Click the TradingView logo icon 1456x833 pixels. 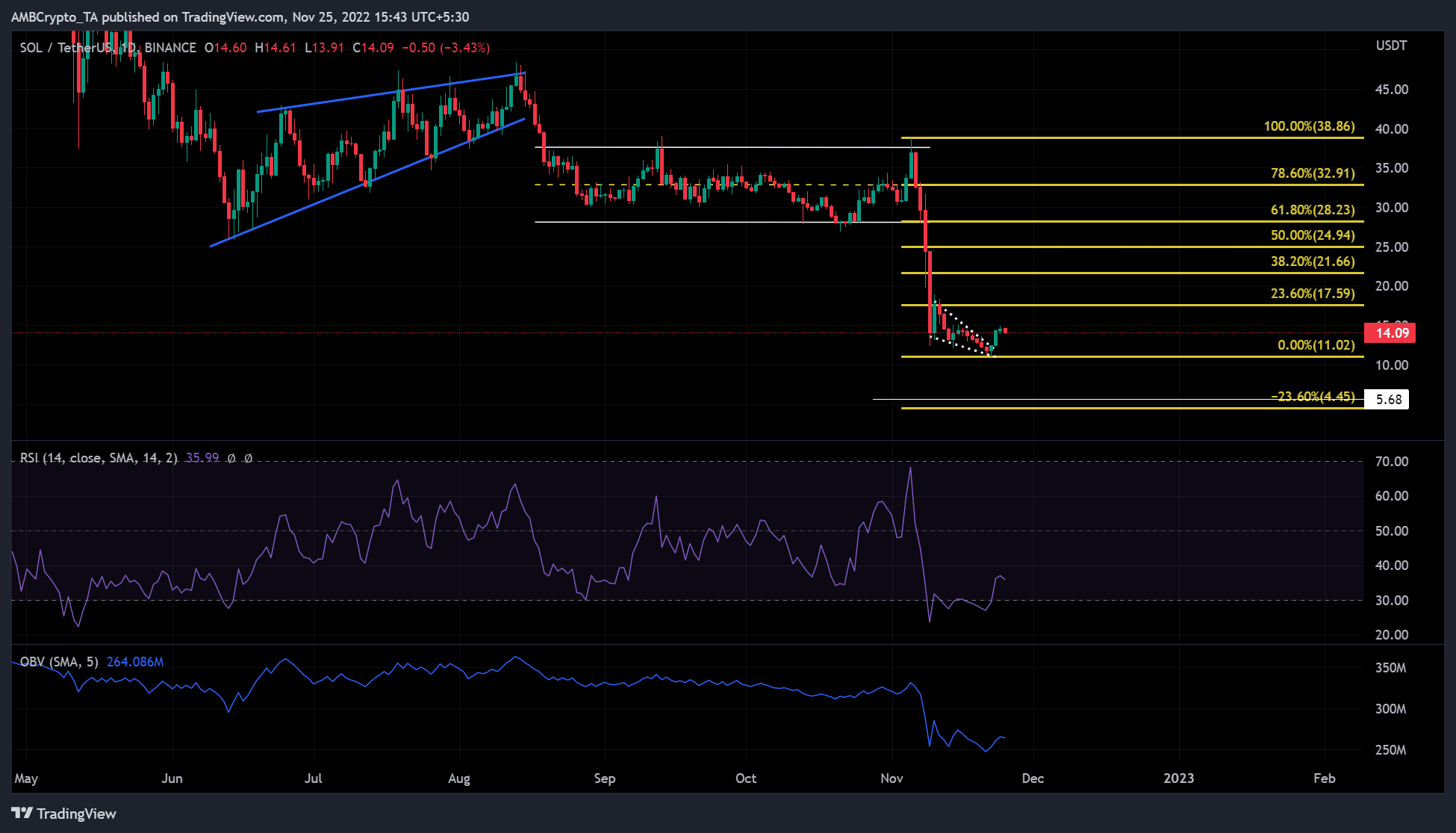pyautogui.click(x=22, y=813)
